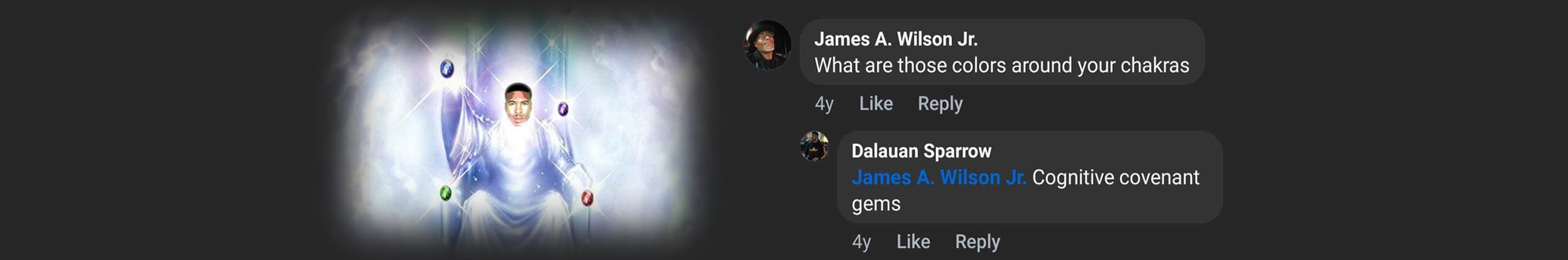Reply to James A. Wilson Jr.'s comment

pos(940,104)
